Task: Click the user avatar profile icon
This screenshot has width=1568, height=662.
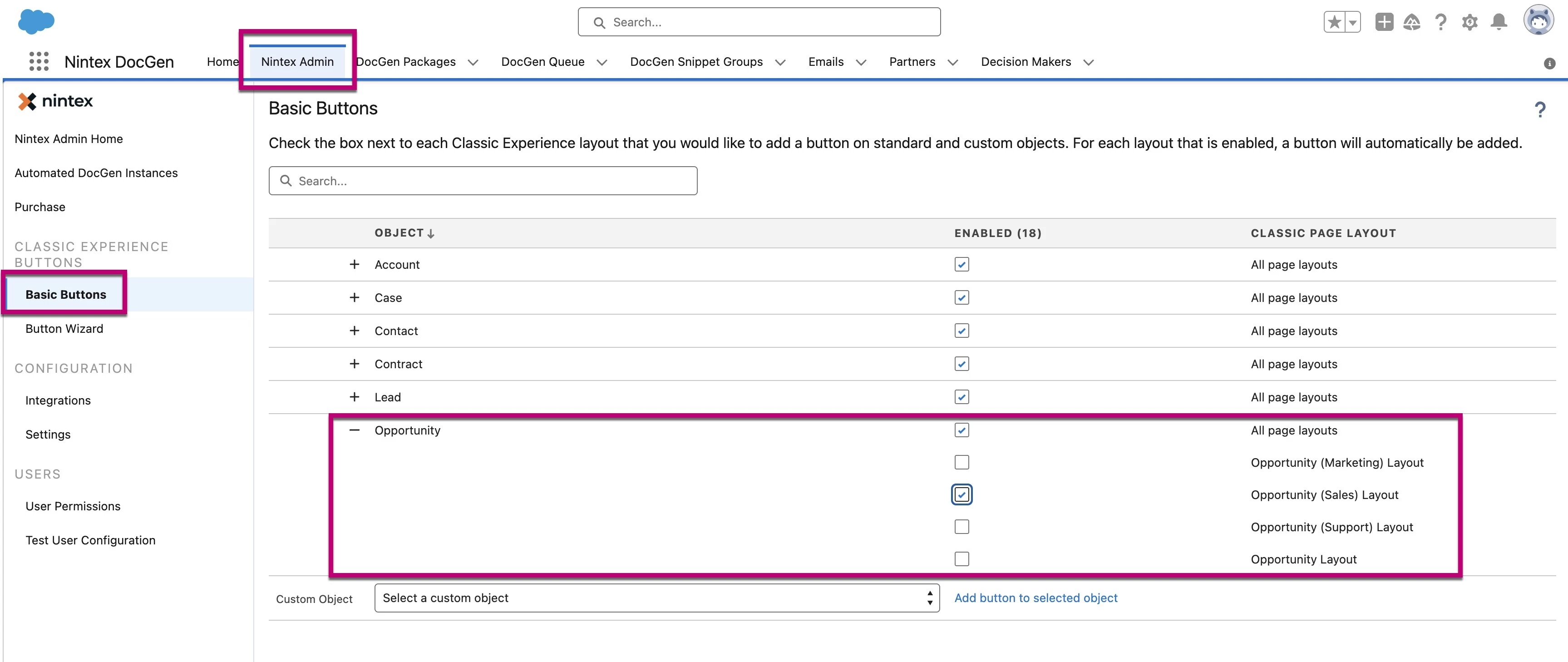Action: point(1538,21)
